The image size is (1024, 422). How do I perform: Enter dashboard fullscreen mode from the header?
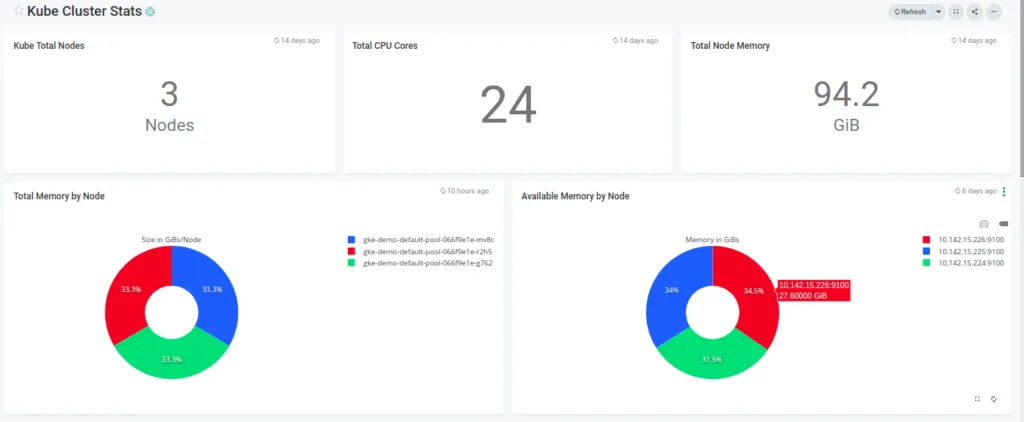pos(956,12)
